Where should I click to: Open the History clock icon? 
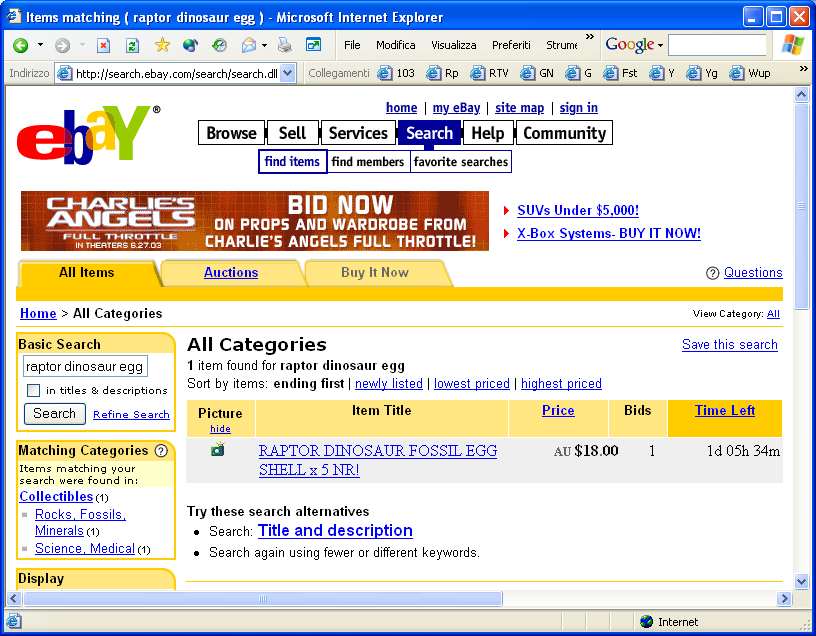[219, 45]
